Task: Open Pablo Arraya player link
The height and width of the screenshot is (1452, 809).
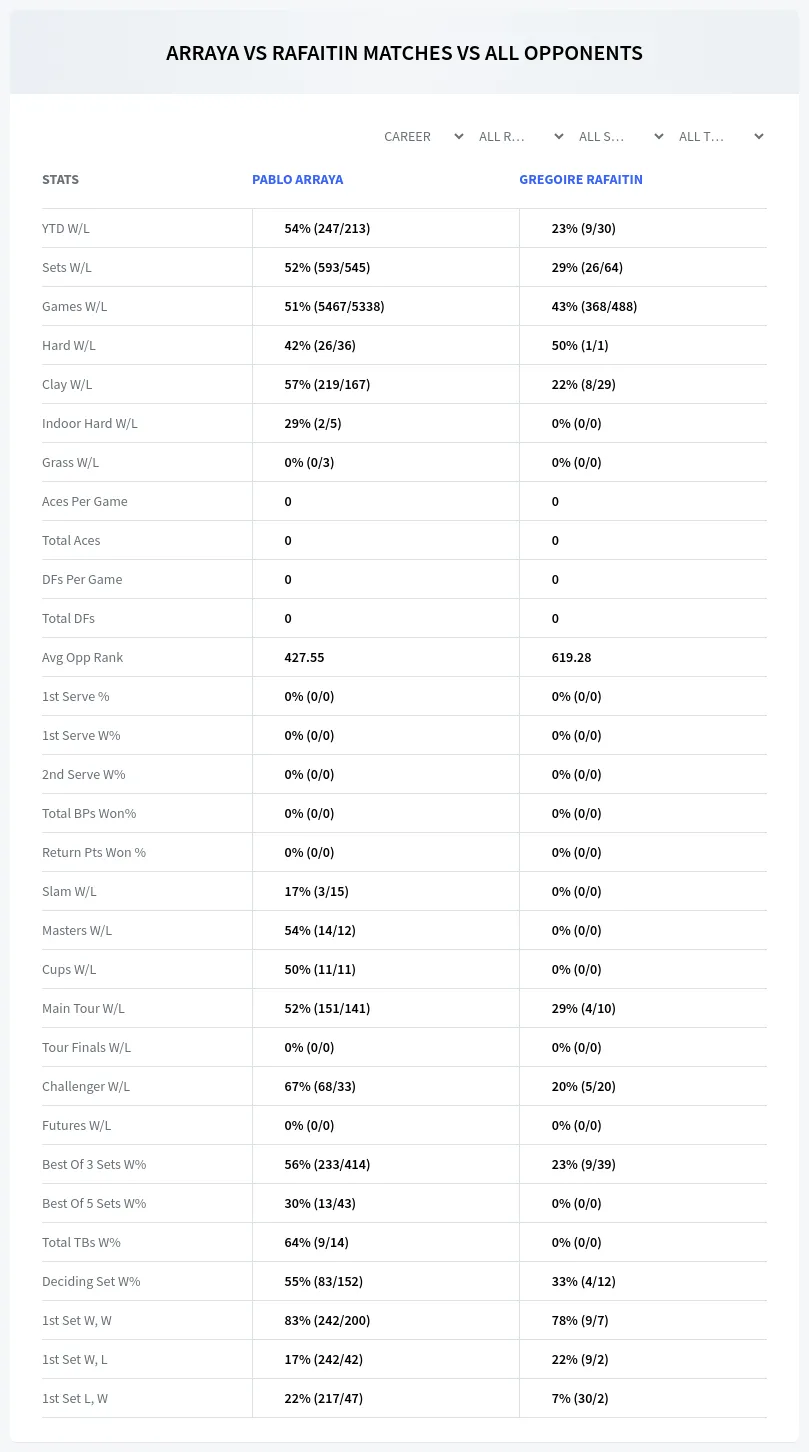Action: point(297,180)
